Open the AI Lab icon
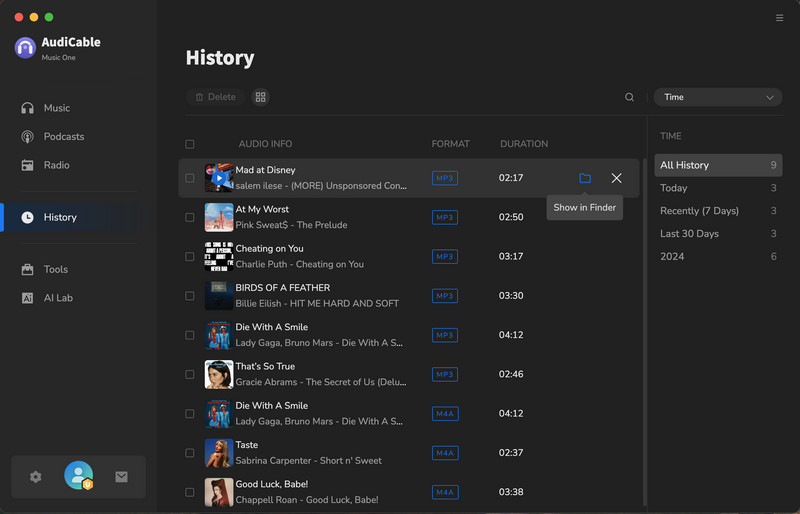 (28, 298)
